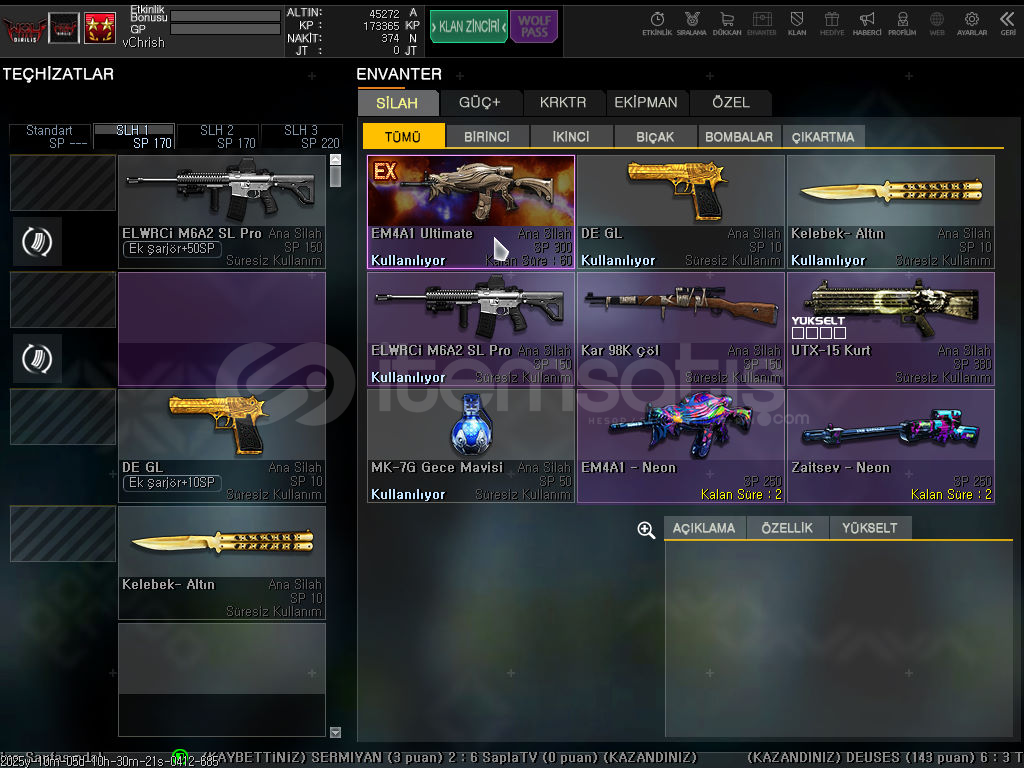
Task: Open the ÖZELLİK tab
Action: tap(787, 528)
